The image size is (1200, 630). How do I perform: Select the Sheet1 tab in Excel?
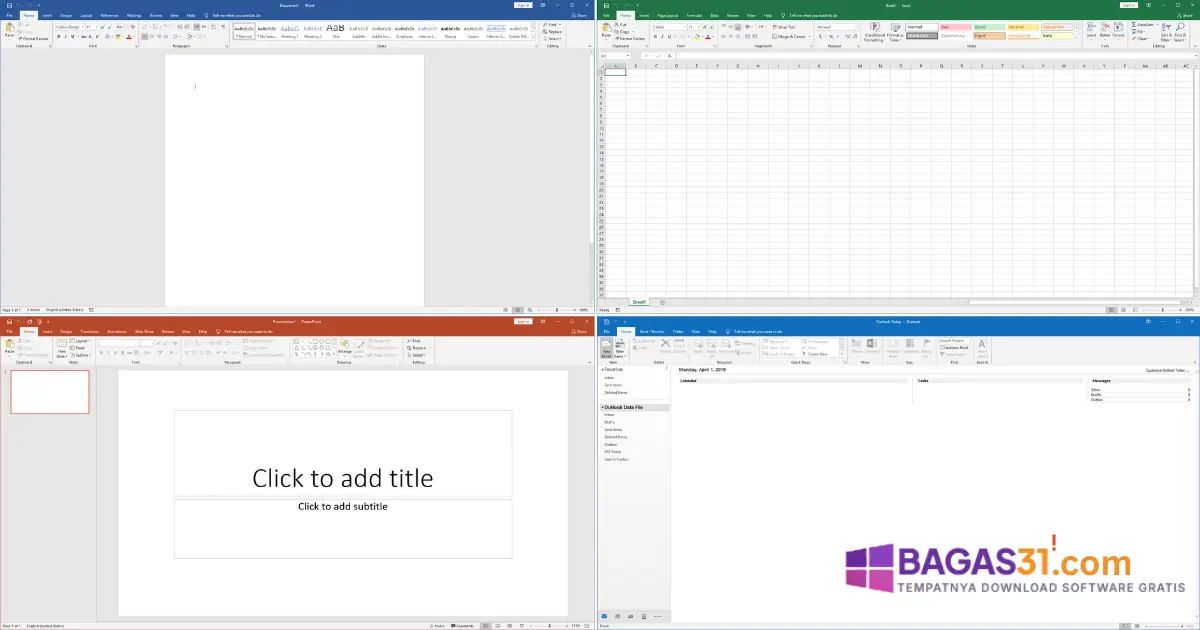point(639,302)
